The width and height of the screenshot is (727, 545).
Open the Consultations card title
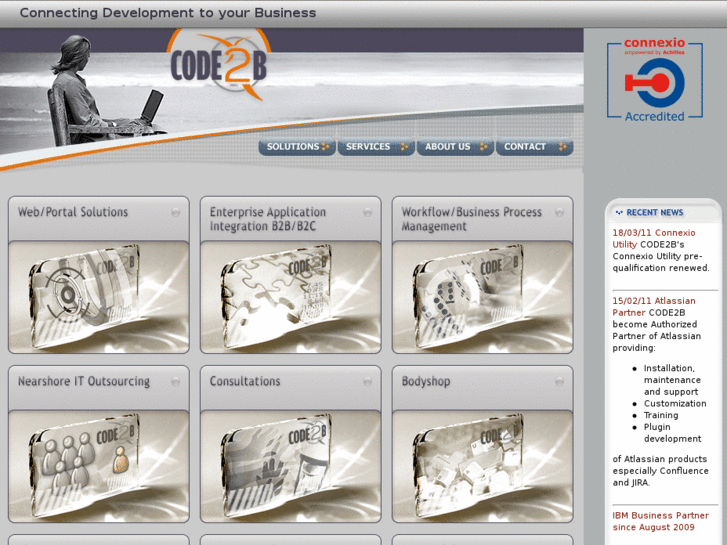245,381
